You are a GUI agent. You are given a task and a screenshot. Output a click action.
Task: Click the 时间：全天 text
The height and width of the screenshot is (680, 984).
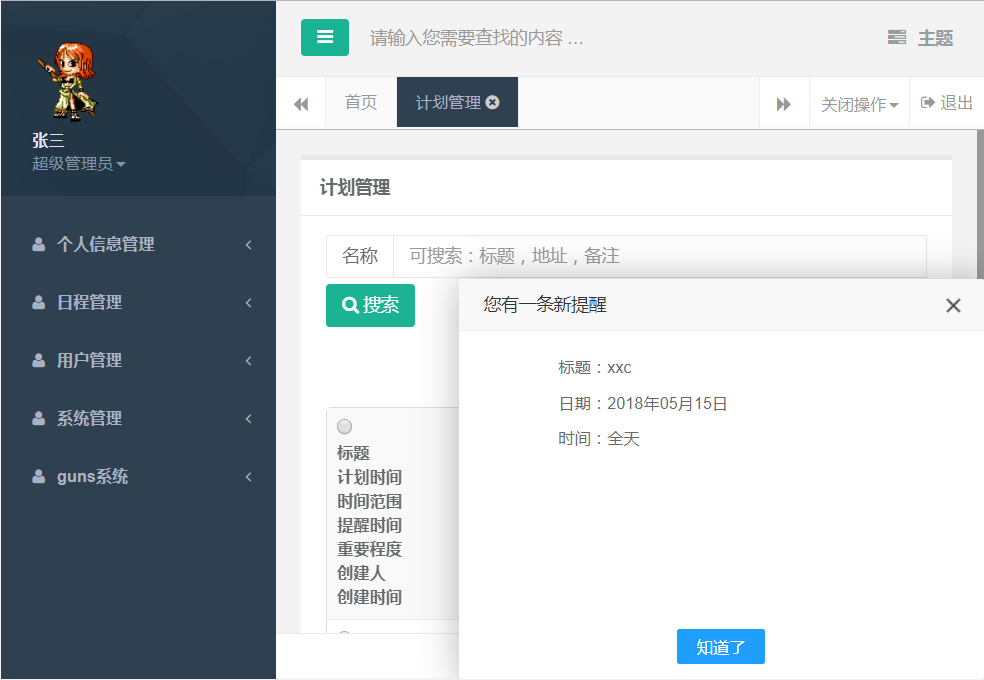tap(599, 438)
